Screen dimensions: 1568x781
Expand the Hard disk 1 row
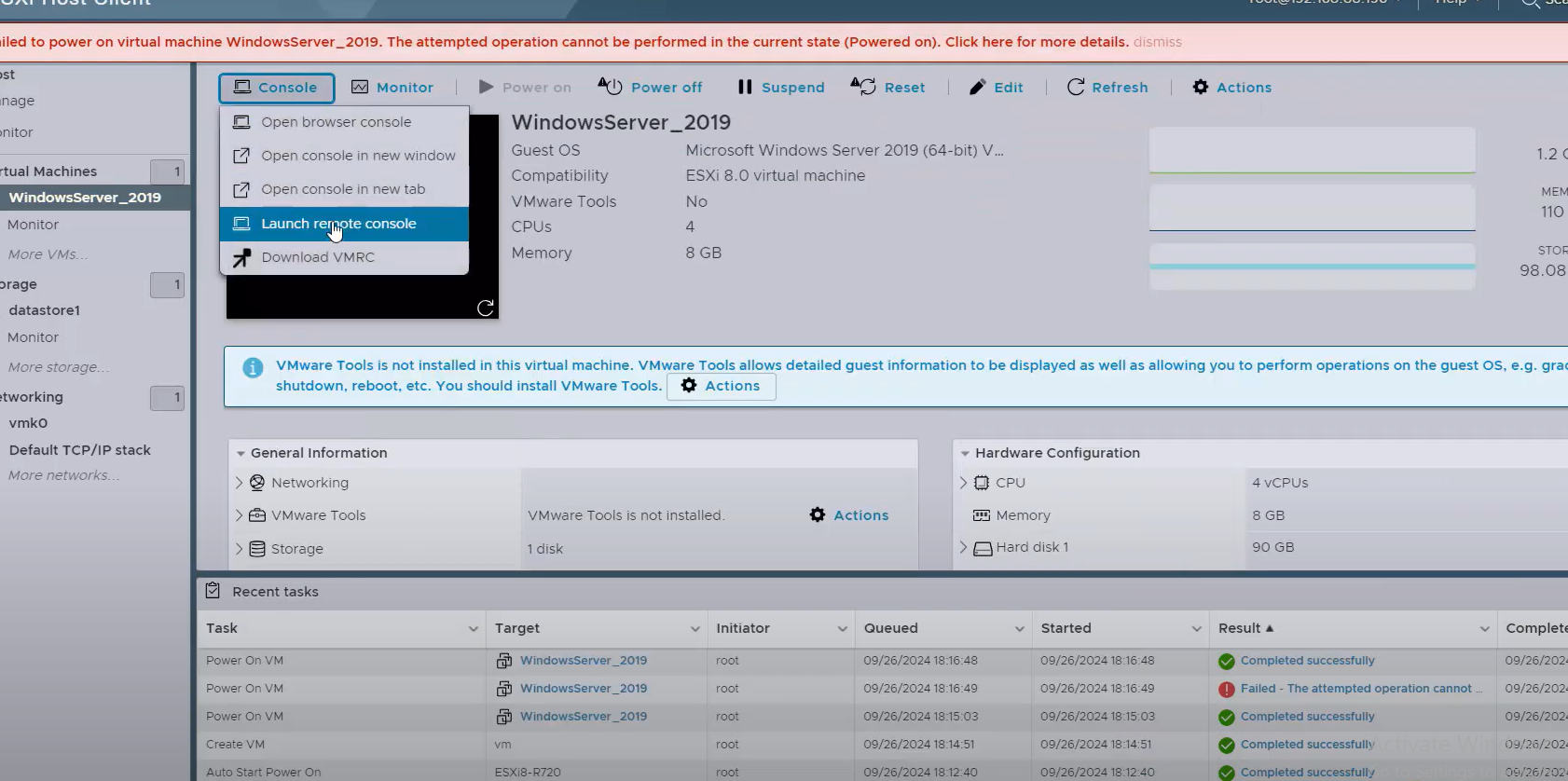coord(963,548)
